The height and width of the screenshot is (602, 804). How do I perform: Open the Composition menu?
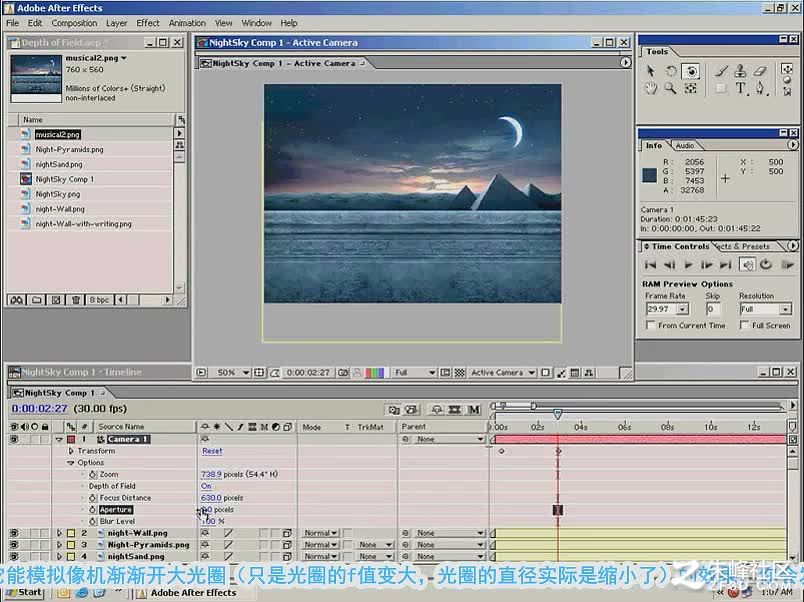tap(74, 23)
